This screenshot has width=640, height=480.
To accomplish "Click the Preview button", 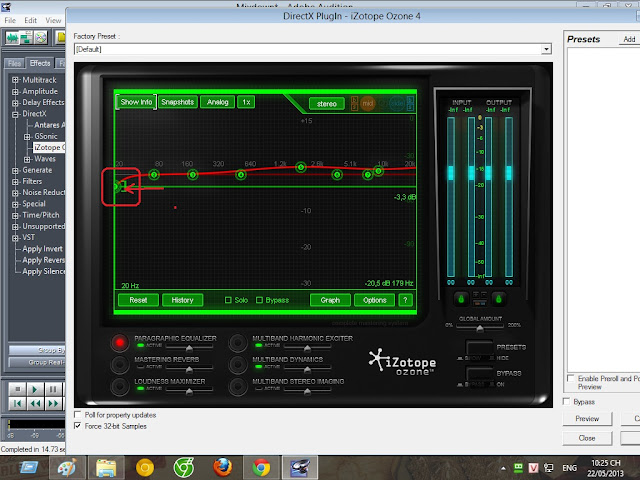I will (x=587, y=418).
